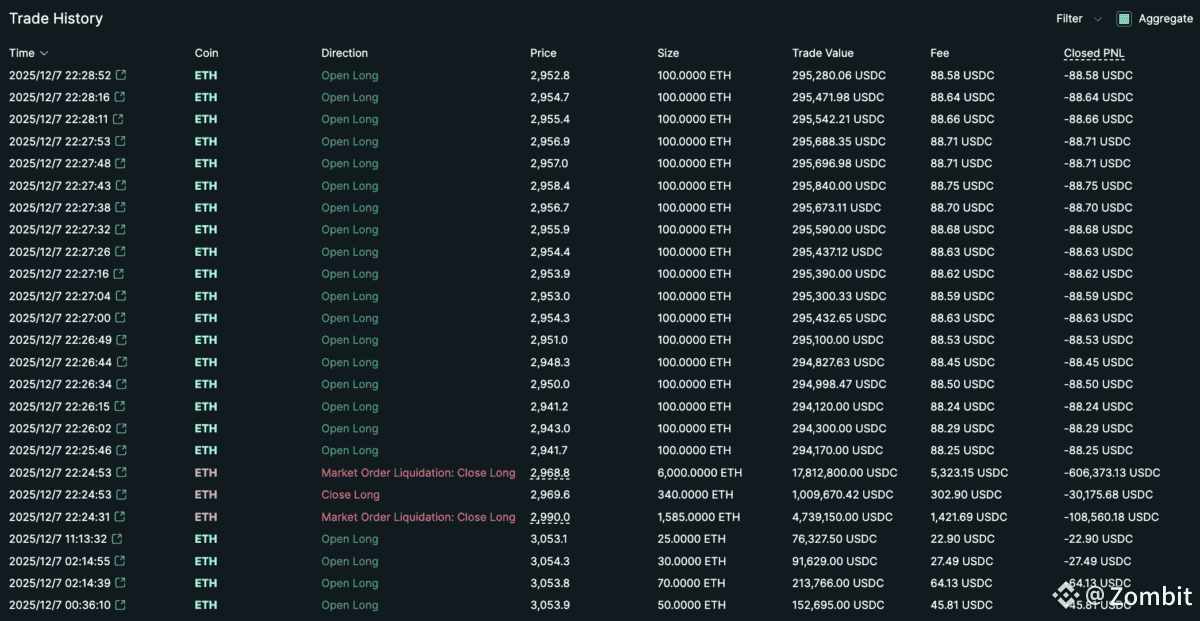This screenshot has width=1200, height=621.
Task: Open explorer link icon for 22:28:52 trade
Action: click(122, 75)
